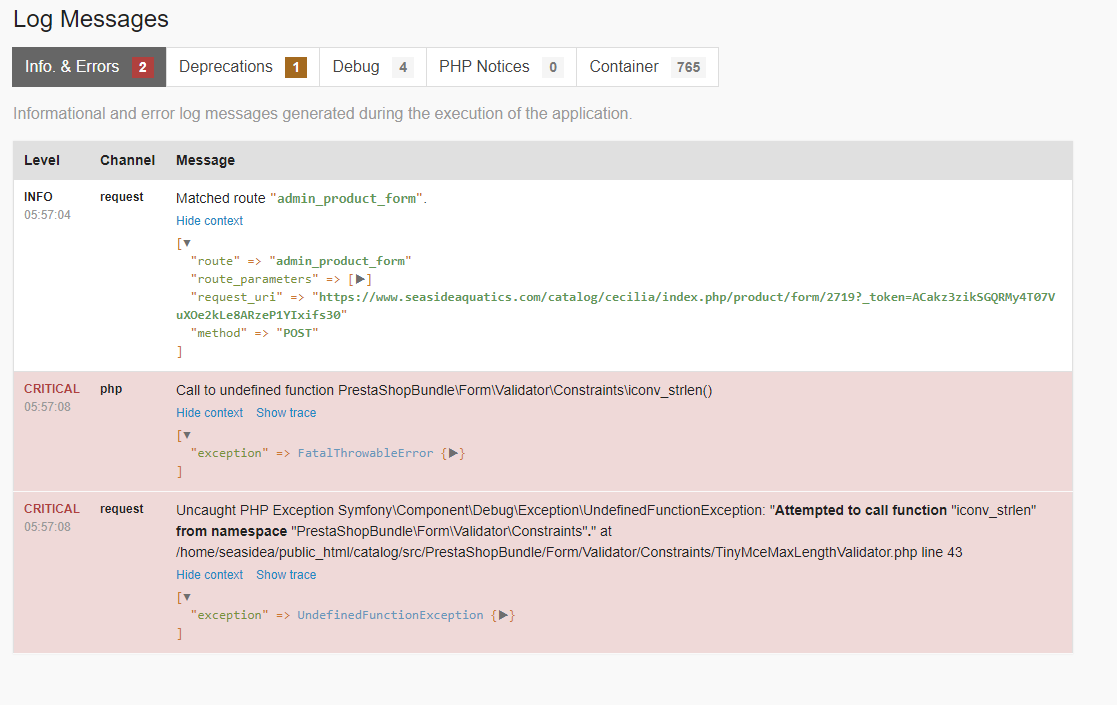The image size is (1117, 705).
Task: Expand the route_parameters array
Action: click(x=360, y=279)
